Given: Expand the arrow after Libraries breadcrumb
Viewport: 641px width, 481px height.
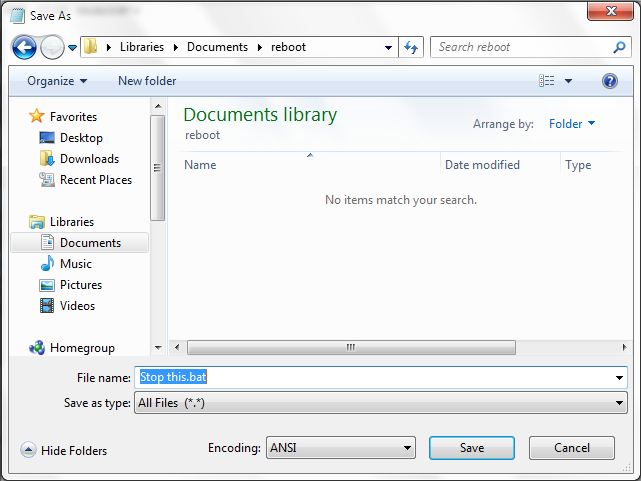Looking at the screenshot, I should point(176,47).
